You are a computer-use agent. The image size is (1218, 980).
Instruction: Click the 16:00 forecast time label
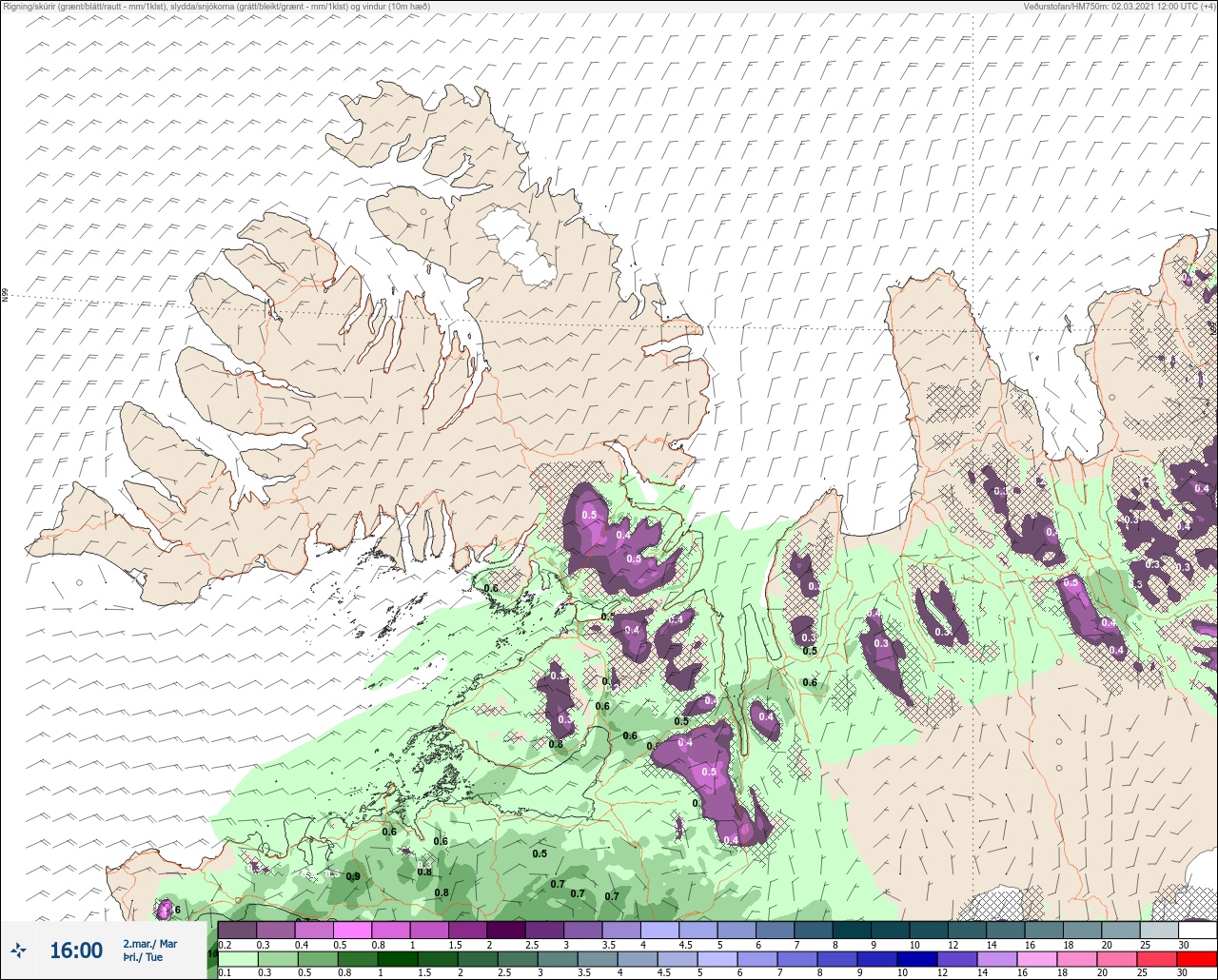click(76, 951)
